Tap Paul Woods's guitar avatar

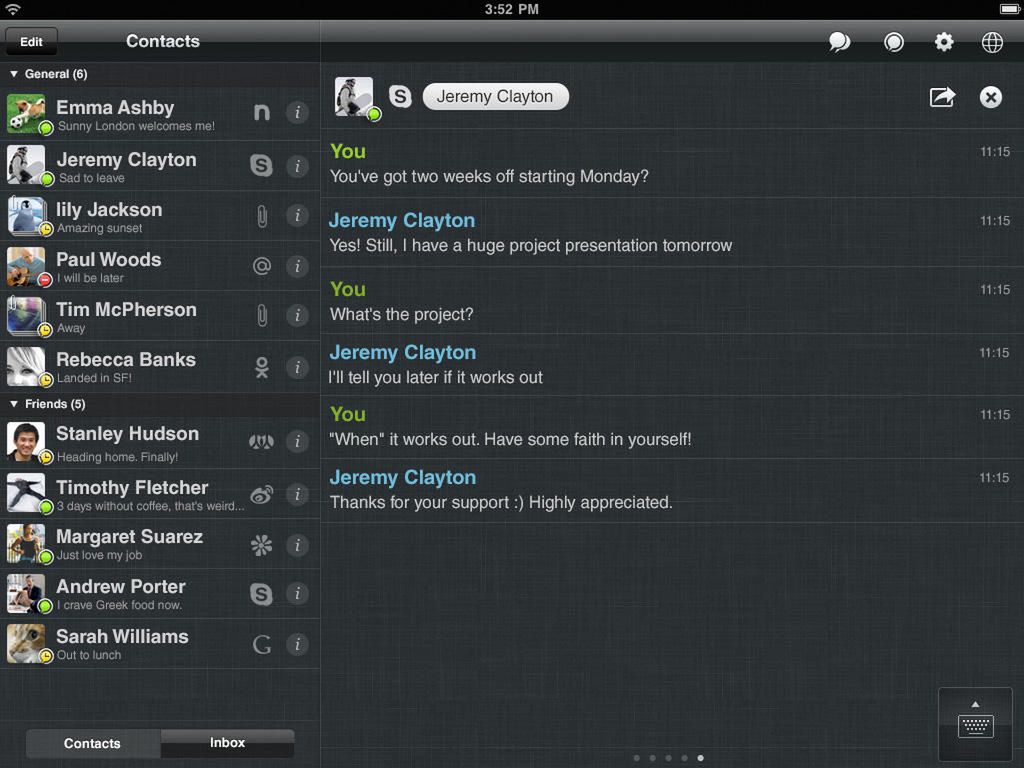tap(26, 266)
